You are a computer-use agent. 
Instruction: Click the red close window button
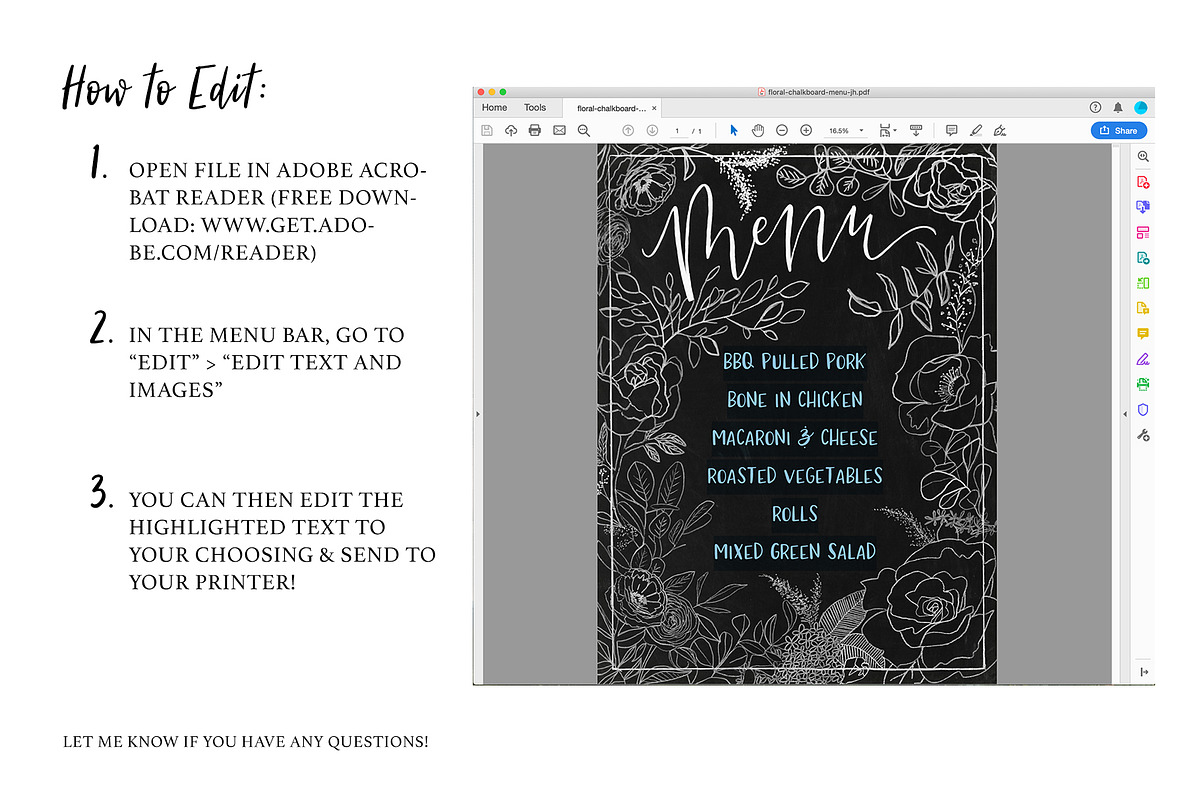pyautogui.click(x=480, y=92)
